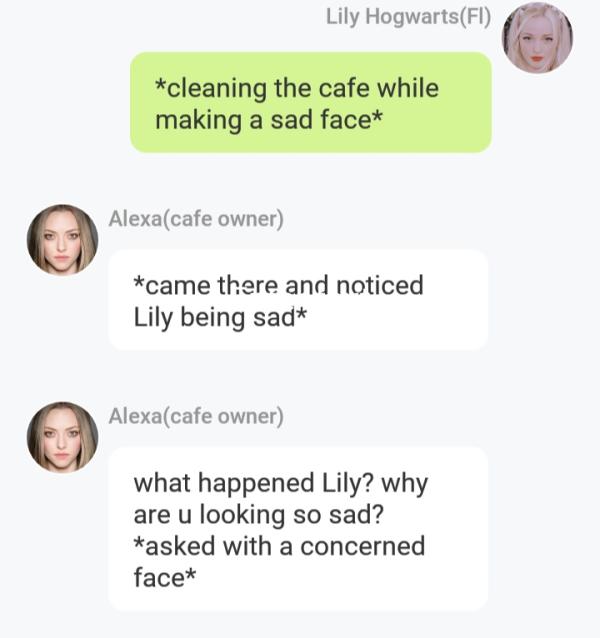Click the line '*asked with a concerned'
Screen dimensions: 600x638
click(x=279, y=546)
